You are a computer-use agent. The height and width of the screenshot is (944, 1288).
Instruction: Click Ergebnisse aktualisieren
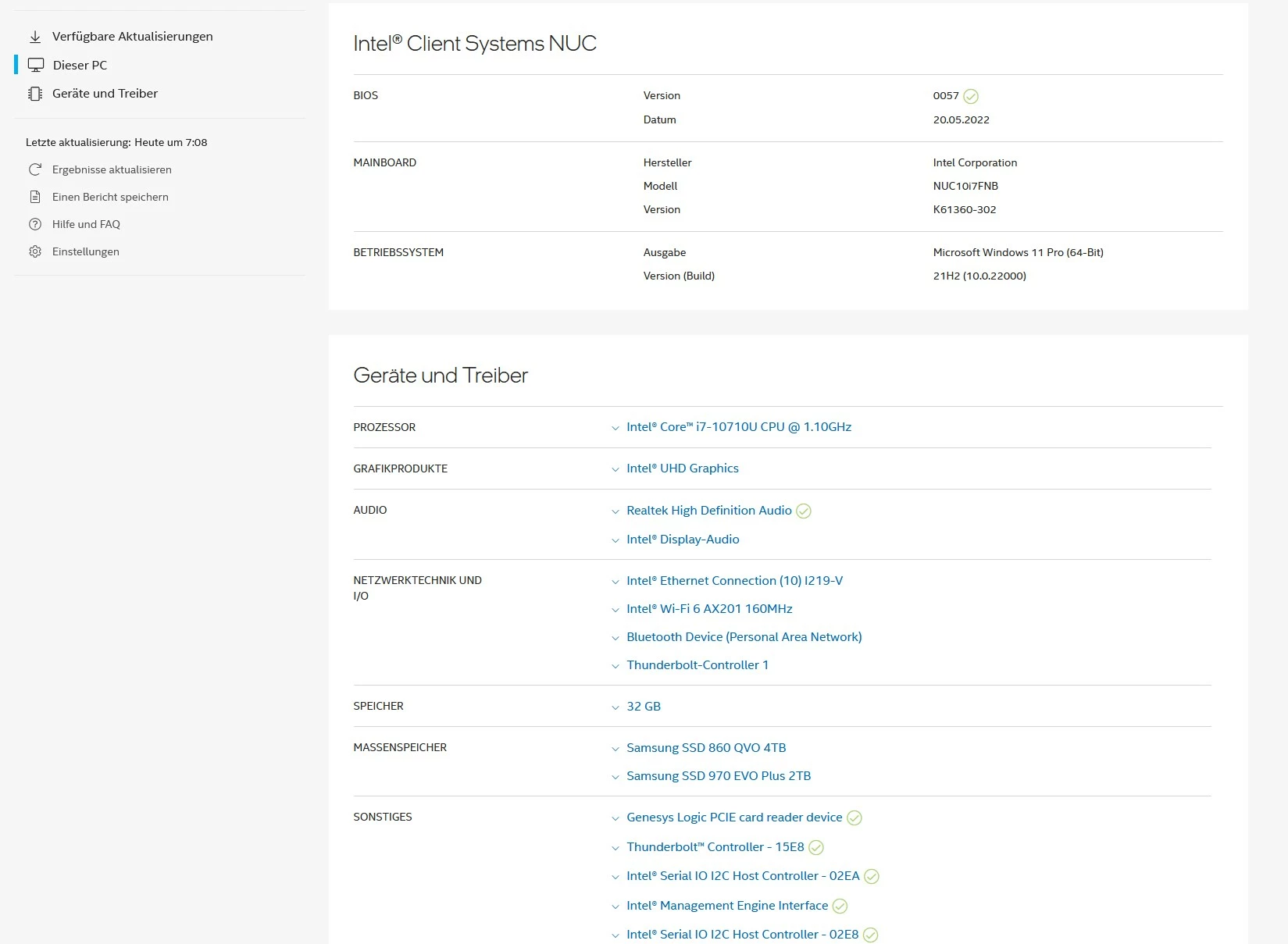pos(112,169)
